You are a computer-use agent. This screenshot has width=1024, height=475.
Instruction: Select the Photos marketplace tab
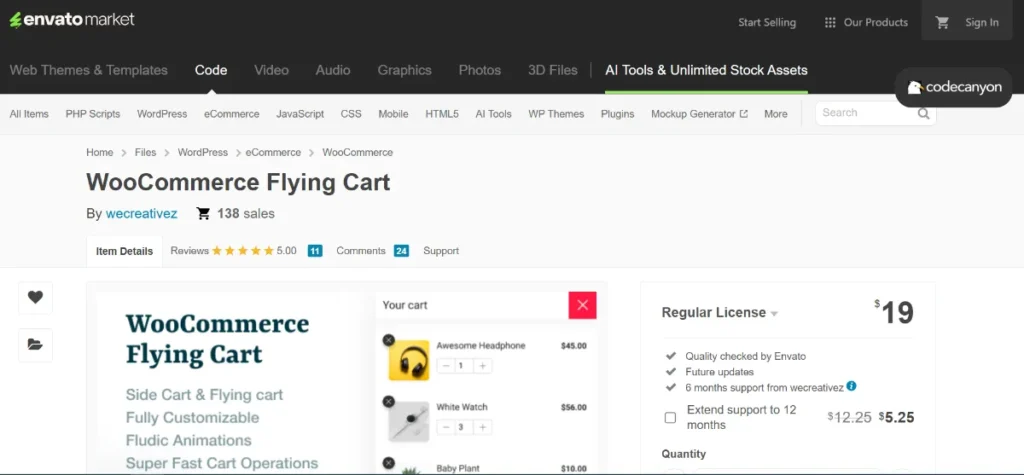click(480, 70)
